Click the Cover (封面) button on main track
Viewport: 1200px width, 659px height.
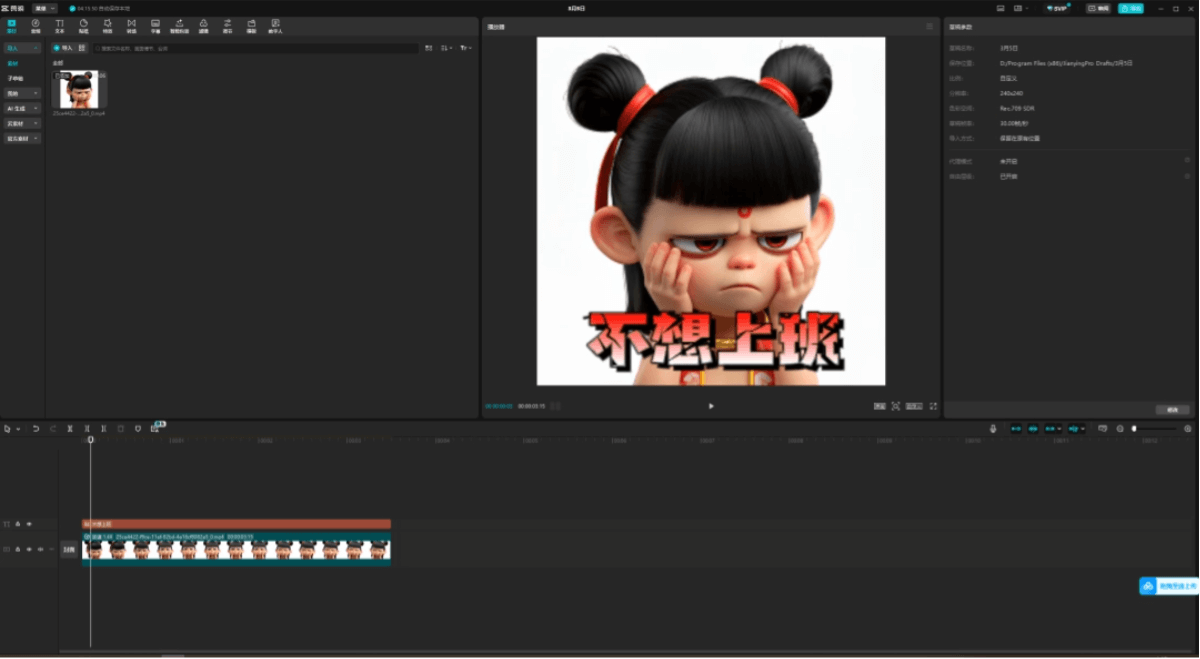coord(69,549)
